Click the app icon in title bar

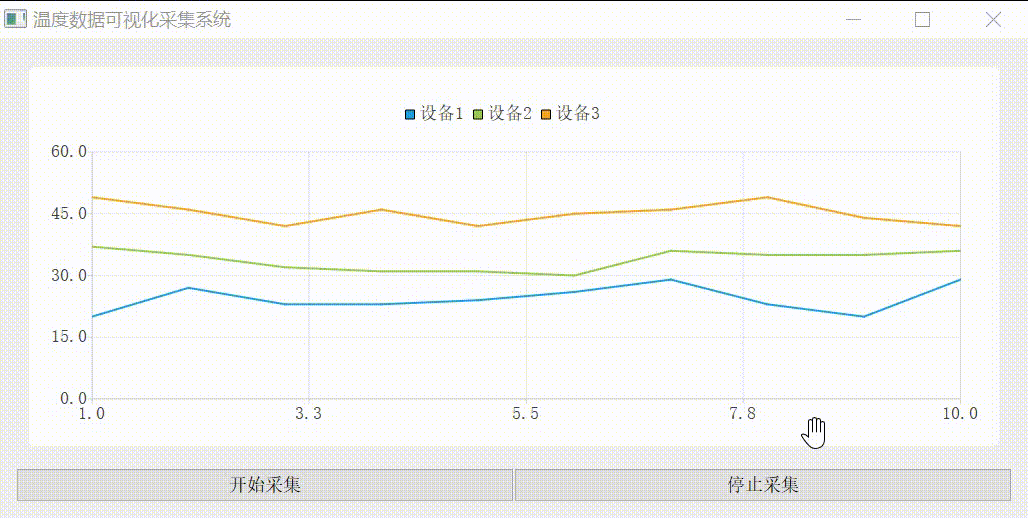[16, 20]
